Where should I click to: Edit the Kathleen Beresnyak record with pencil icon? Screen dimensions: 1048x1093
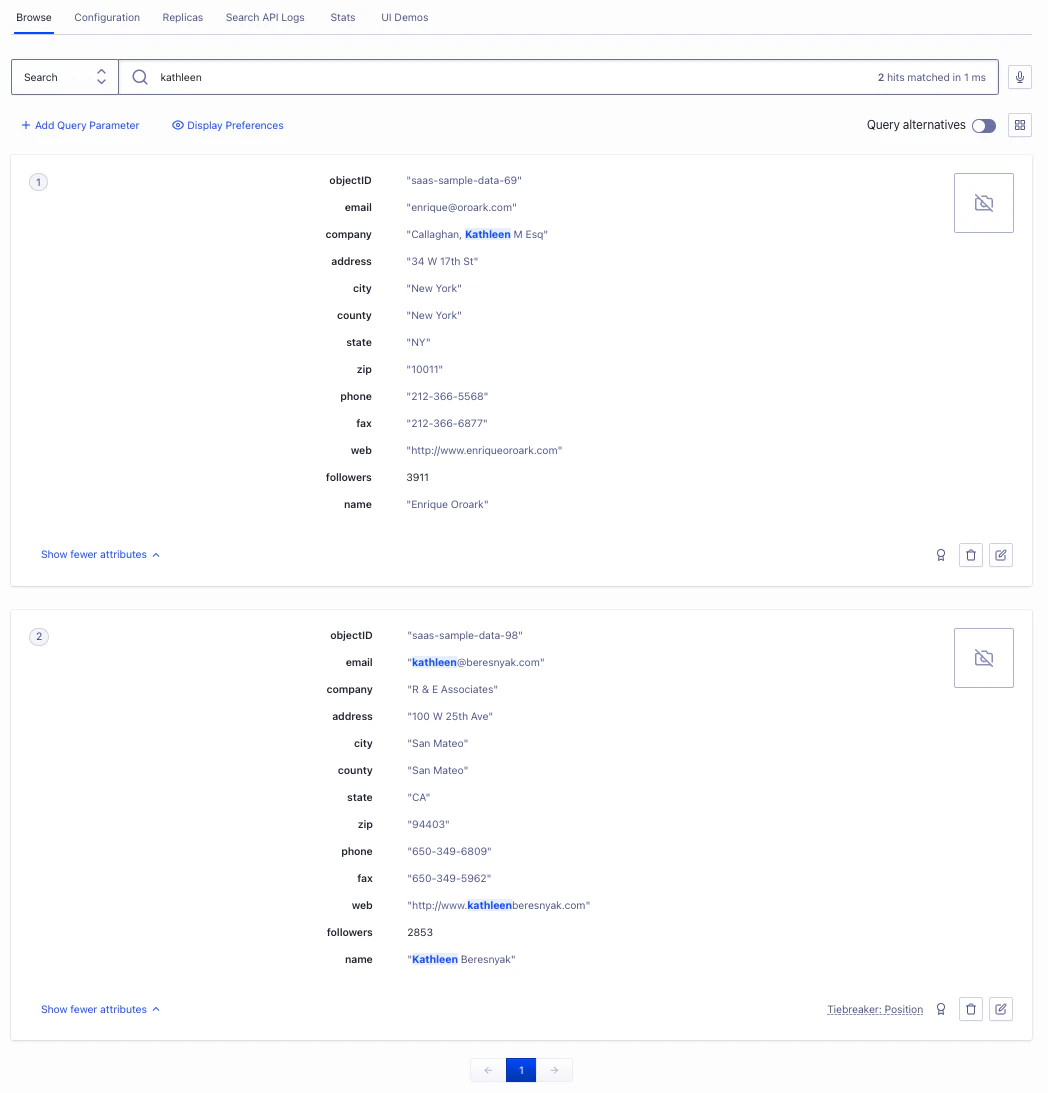(1001, 1009)
